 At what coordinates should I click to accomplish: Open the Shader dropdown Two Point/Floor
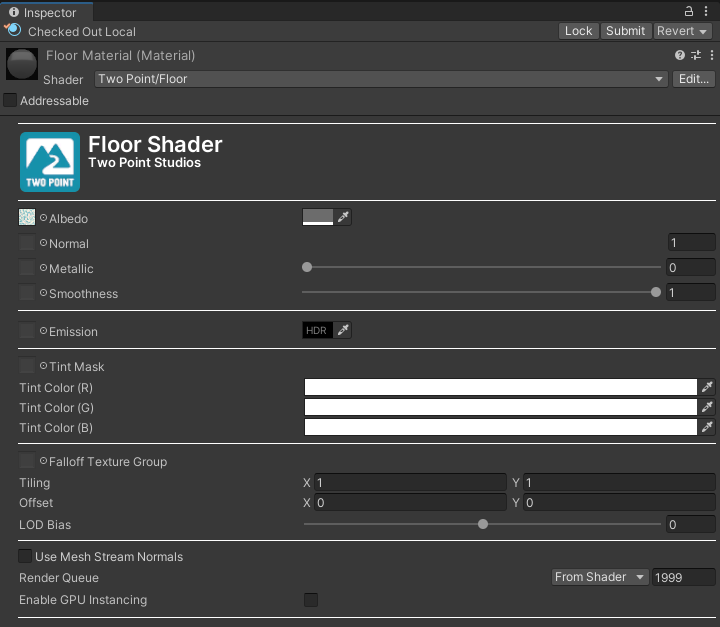pos(381,79)
